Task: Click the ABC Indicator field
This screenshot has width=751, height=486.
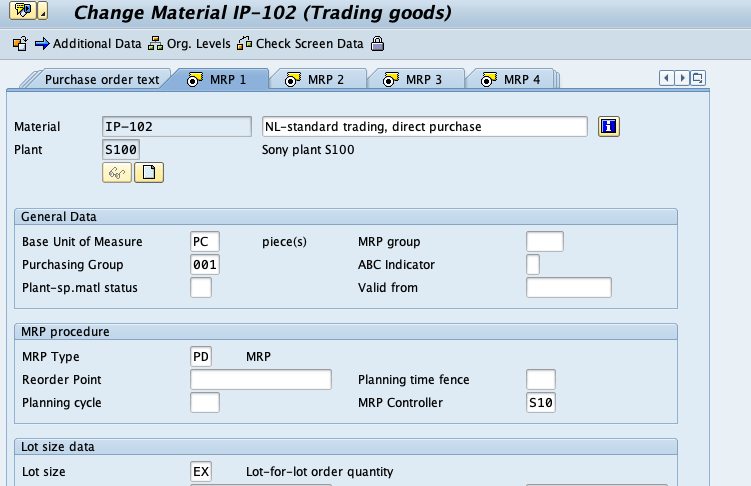Action: (x=533, y=264)
